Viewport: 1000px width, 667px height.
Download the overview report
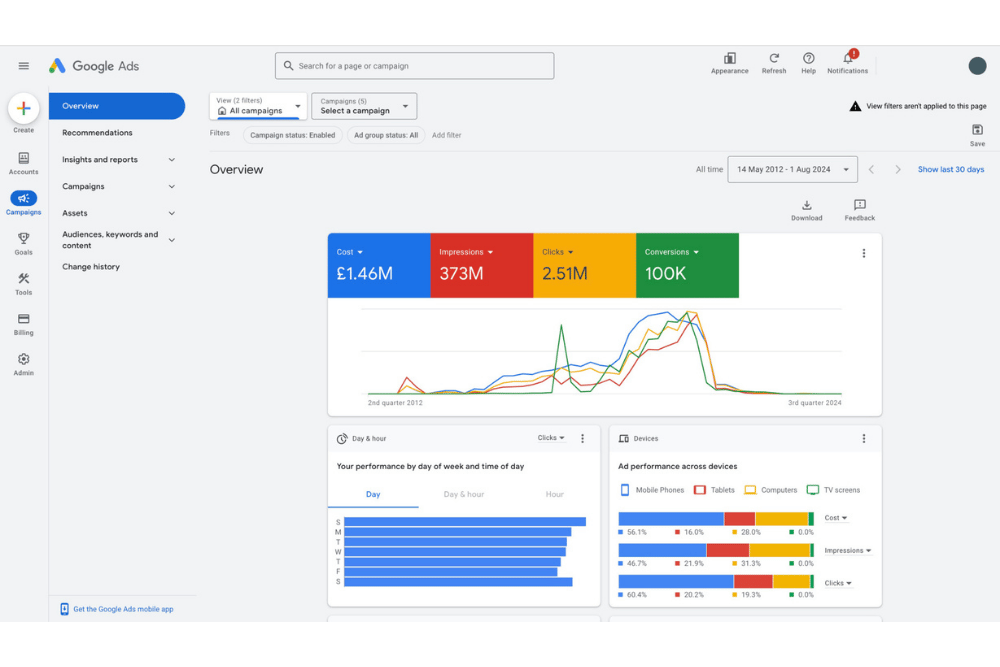(x=807, y=206)
